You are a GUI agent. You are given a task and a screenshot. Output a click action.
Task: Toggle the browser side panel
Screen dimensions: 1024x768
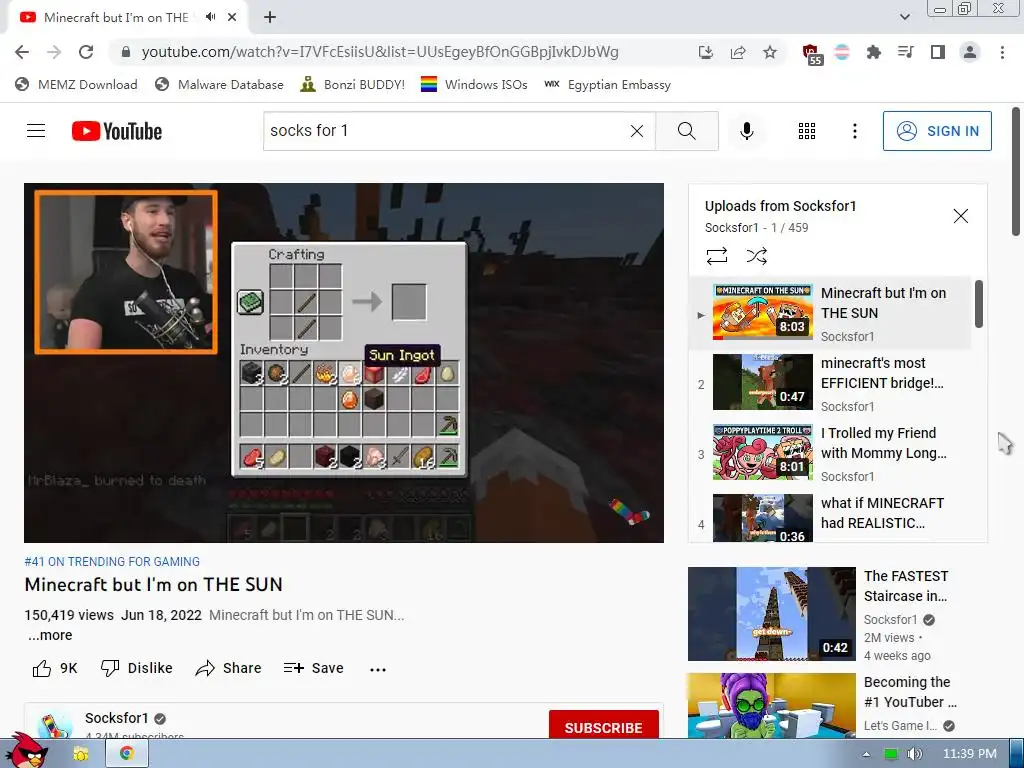938,52
